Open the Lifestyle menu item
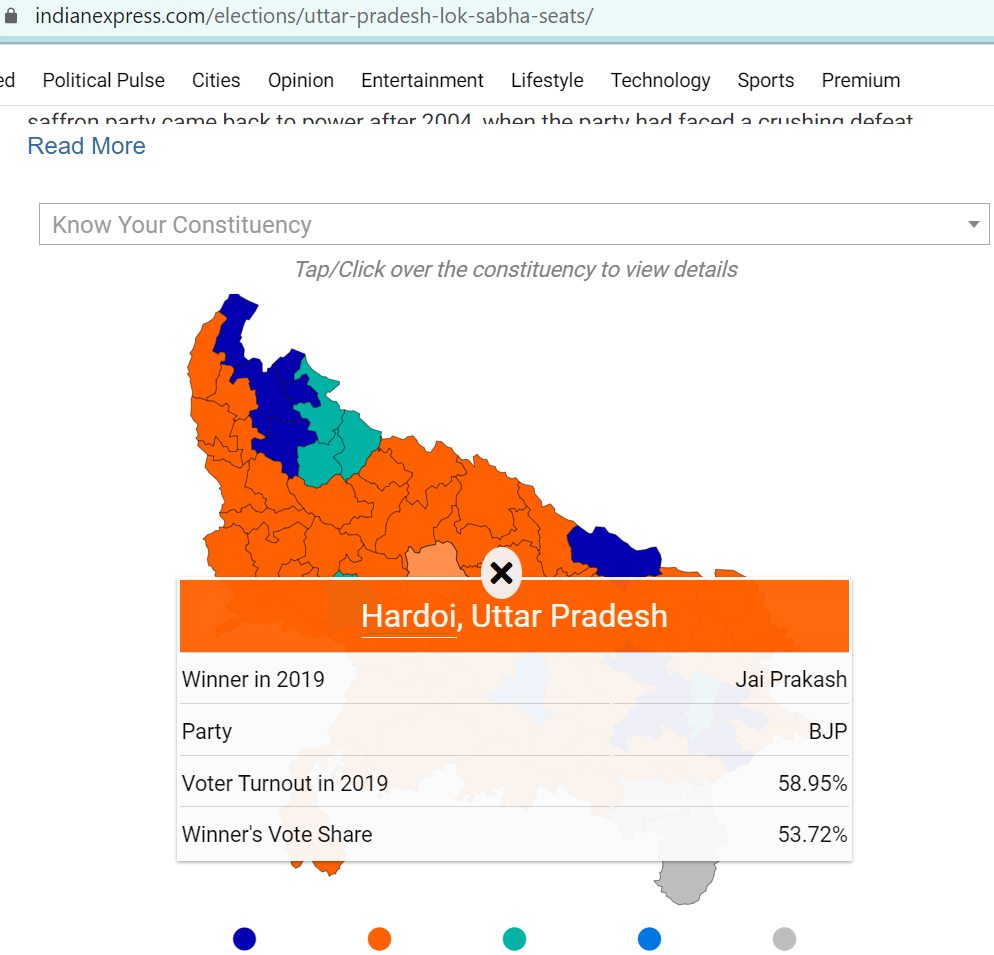Viewport: 994px width, 955px height. 547,81
